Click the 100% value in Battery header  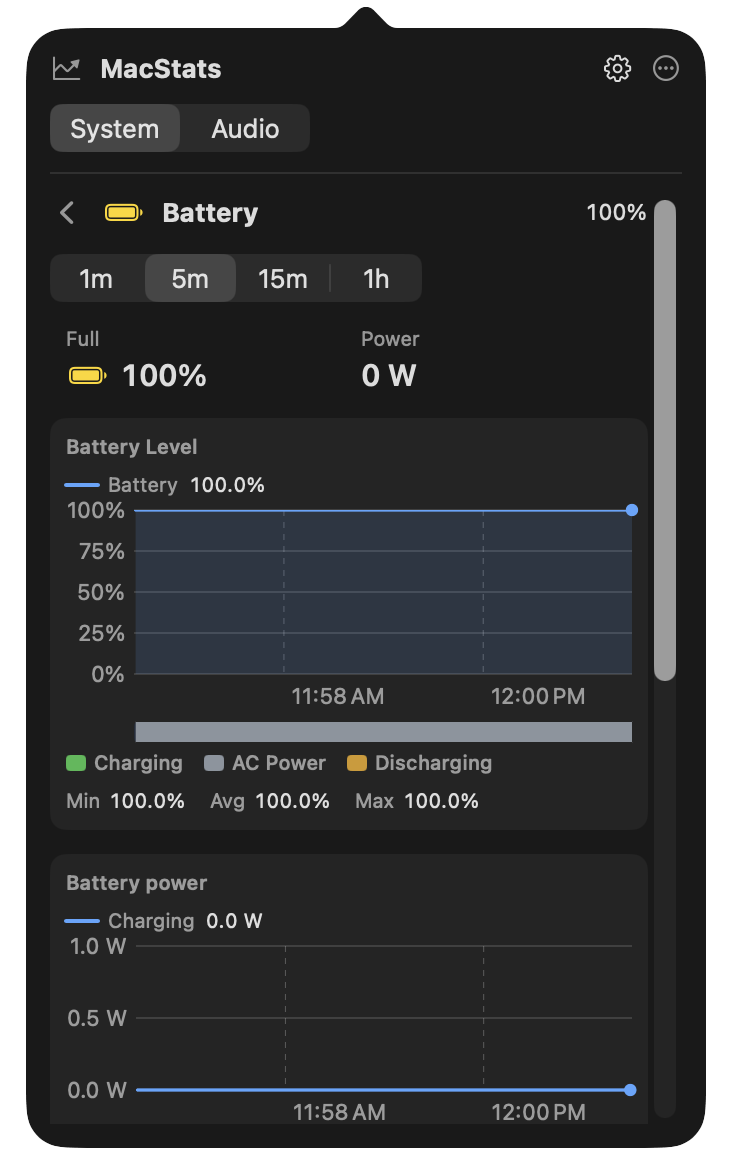(616, 213)
